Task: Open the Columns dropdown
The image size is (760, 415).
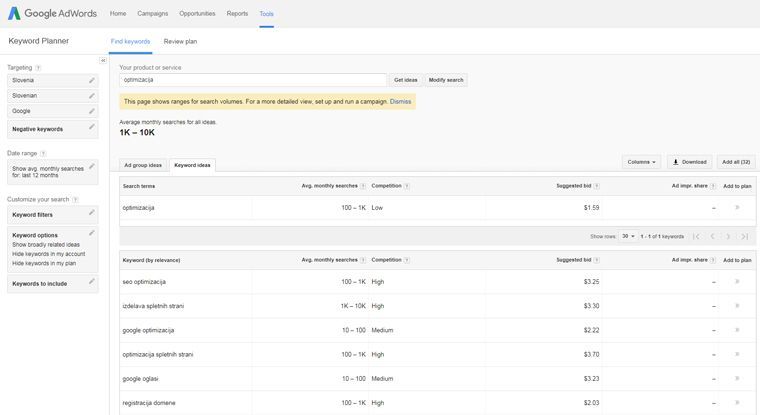Action: coord(641,162)
